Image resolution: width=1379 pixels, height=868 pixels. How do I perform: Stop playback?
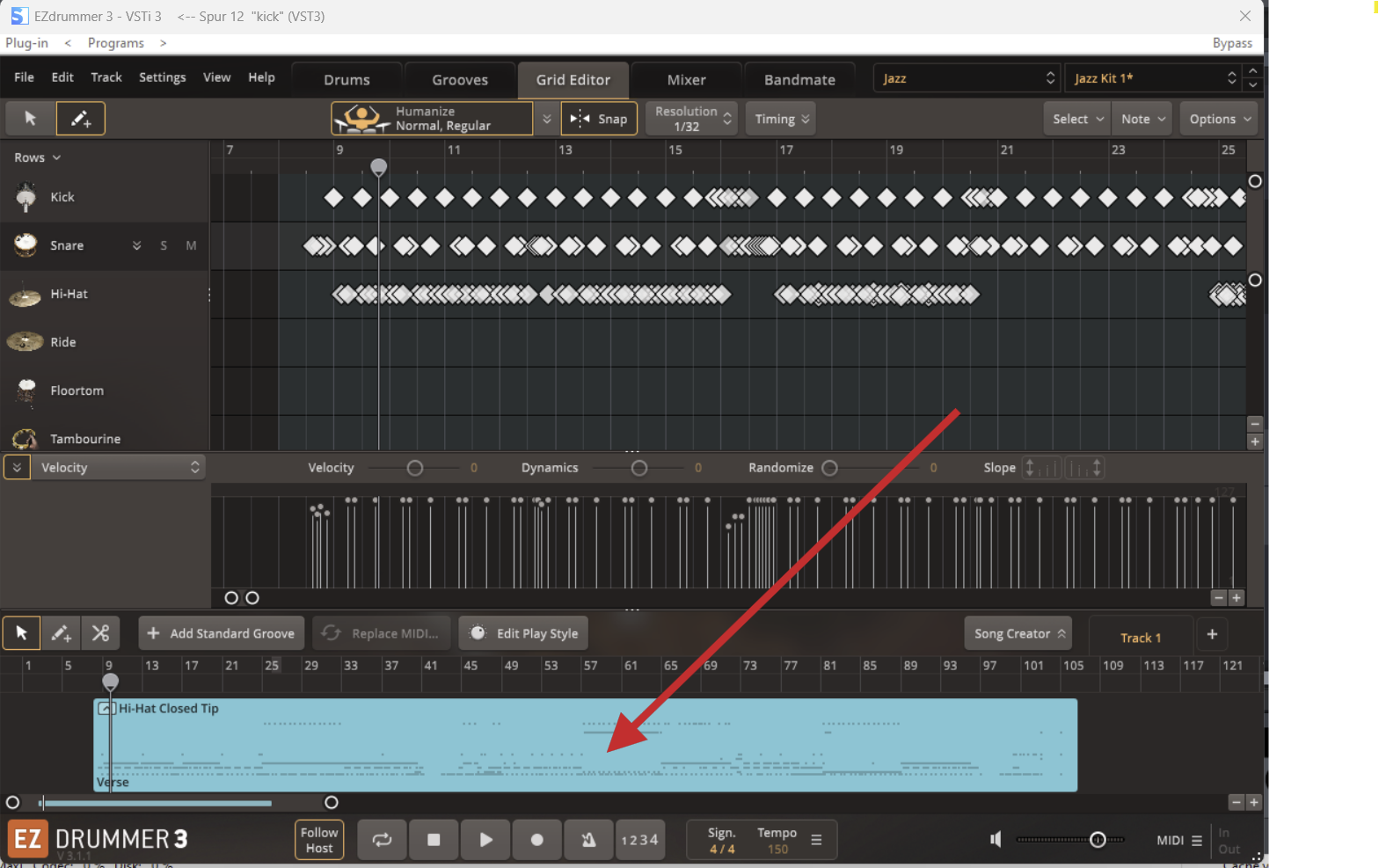(434, 840)
